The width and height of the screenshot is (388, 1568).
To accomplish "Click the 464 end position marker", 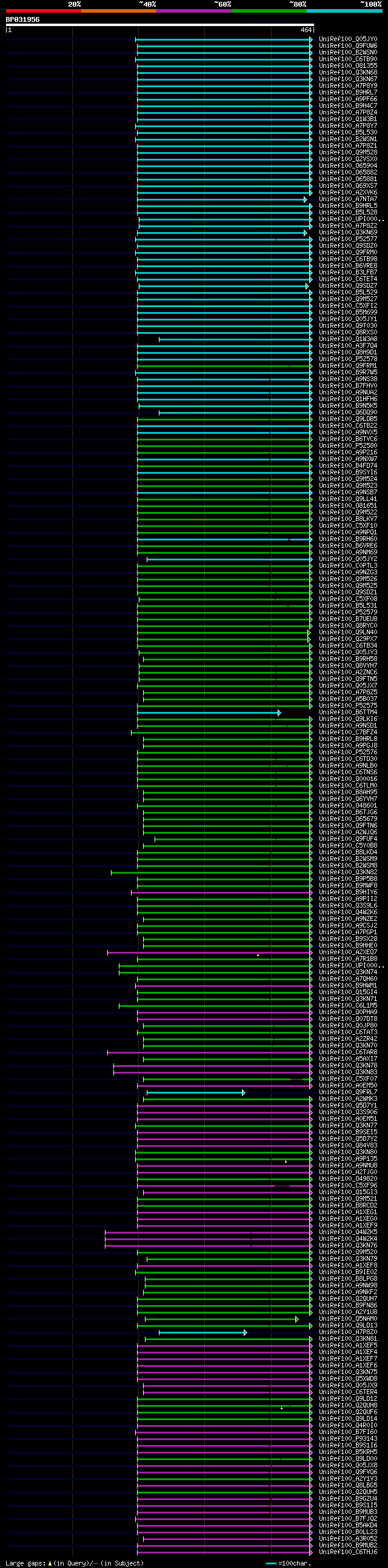I will click(x=306, y=30).
